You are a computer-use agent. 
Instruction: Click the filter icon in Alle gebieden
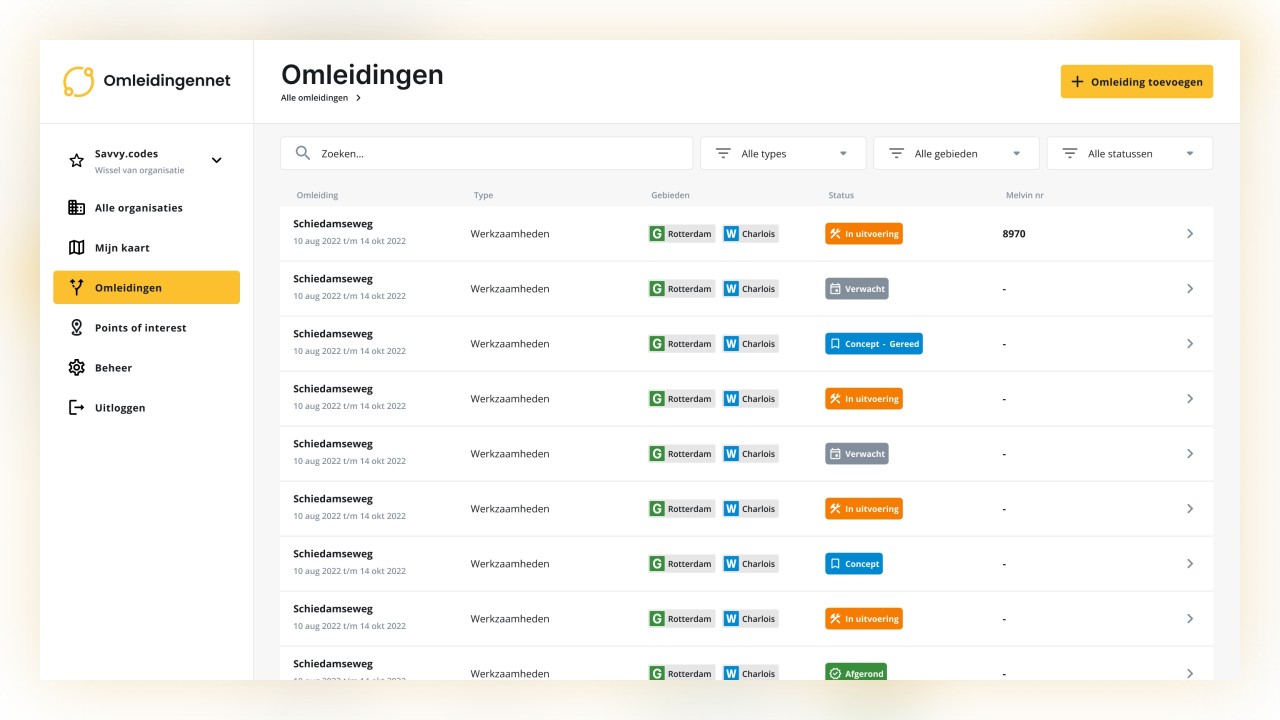click(896, 154)
